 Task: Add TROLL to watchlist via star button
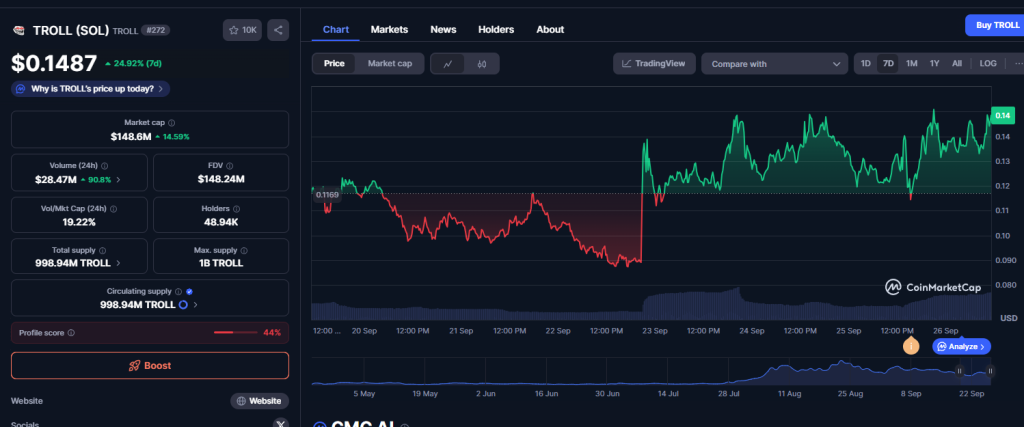[243, 30]
